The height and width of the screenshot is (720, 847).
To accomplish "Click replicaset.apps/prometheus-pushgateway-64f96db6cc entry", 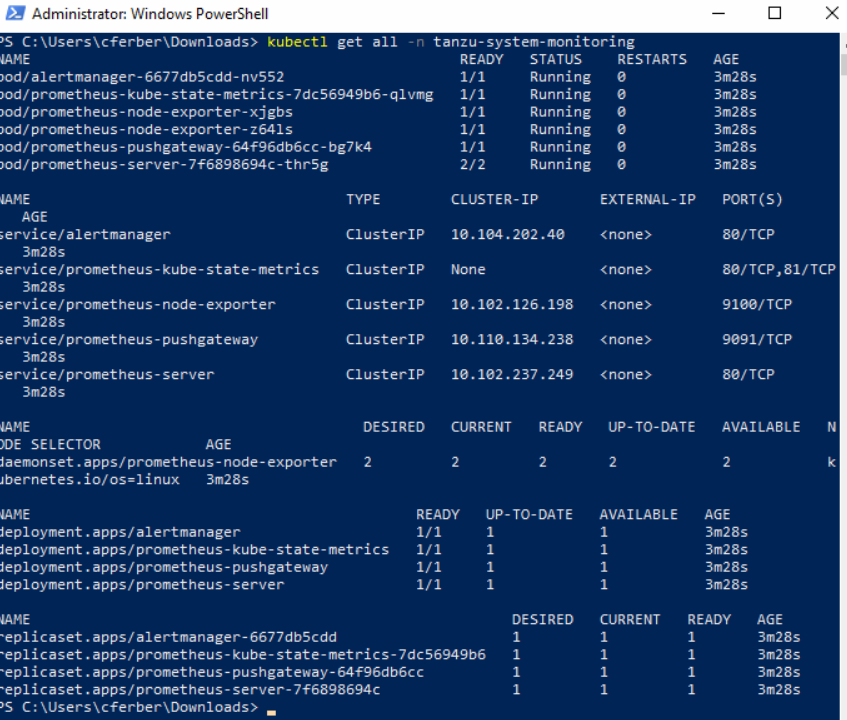I will tap(212, 672).
